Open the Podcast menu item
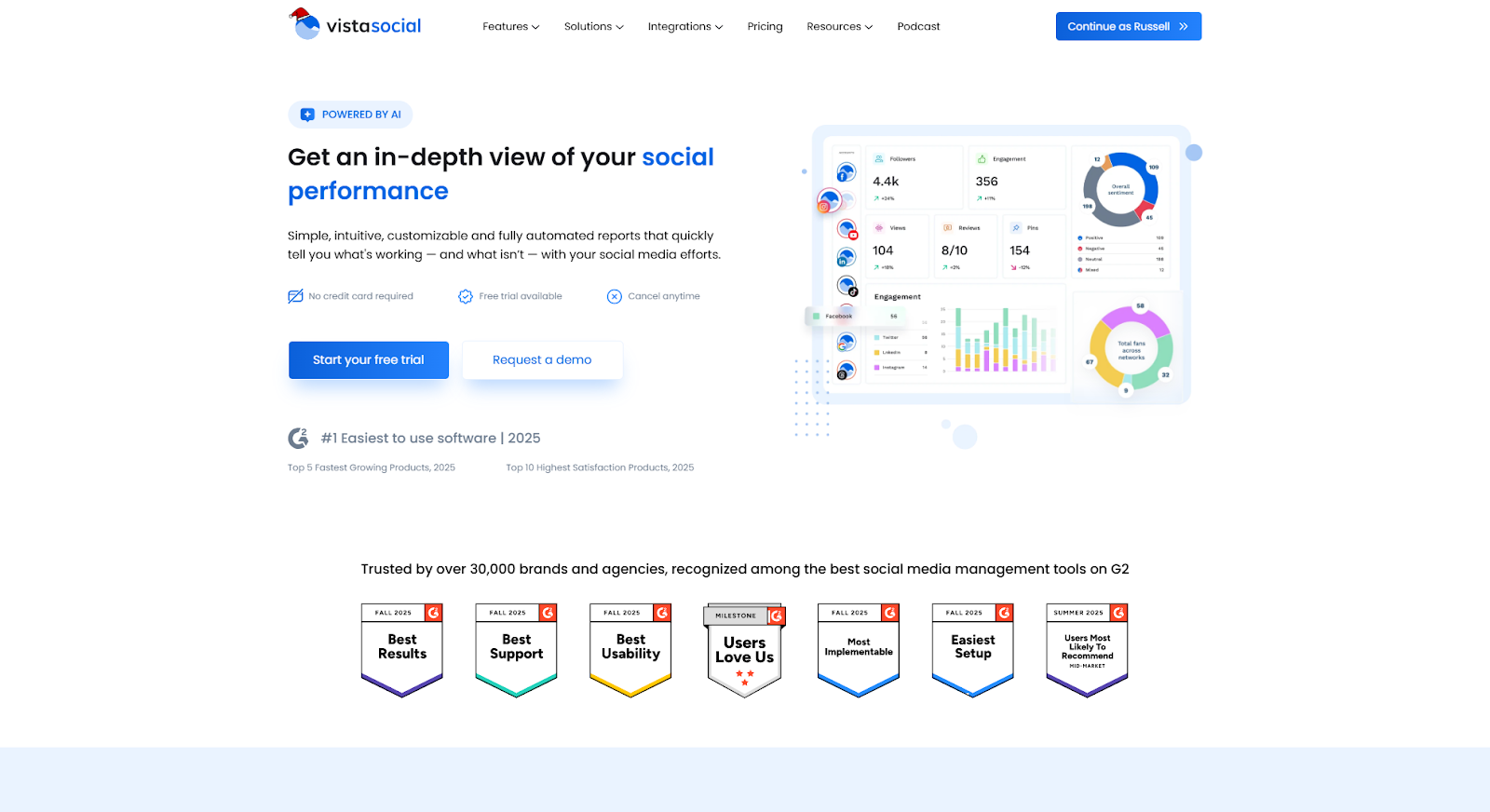The height and width of the screenshot is (812, 1490). click(x=918, y=26)
